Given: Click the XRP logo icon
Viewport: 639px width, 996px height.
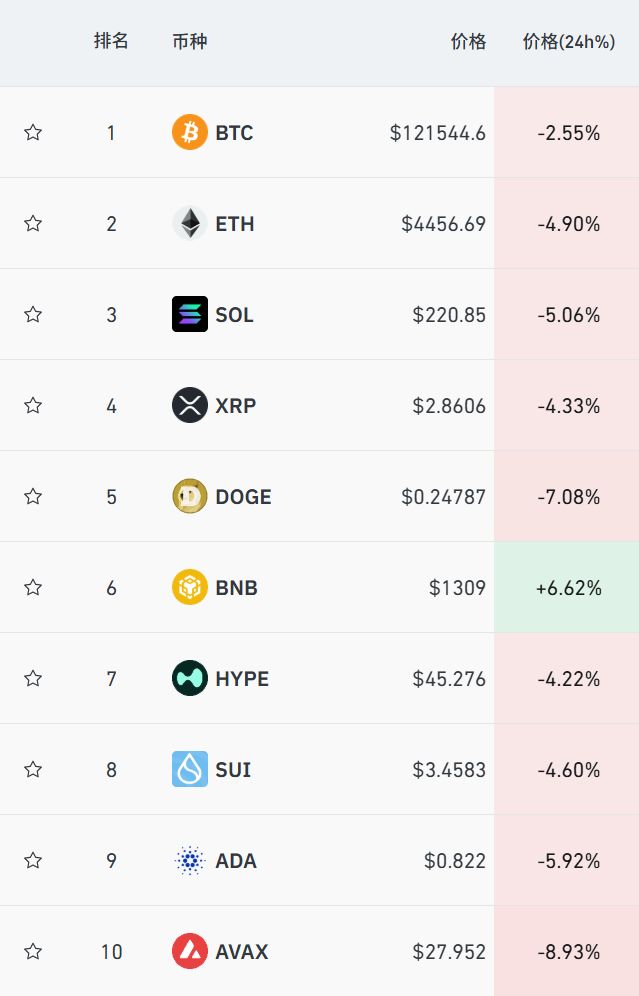Looking at the screenshot, I should (x=190, y=405).
